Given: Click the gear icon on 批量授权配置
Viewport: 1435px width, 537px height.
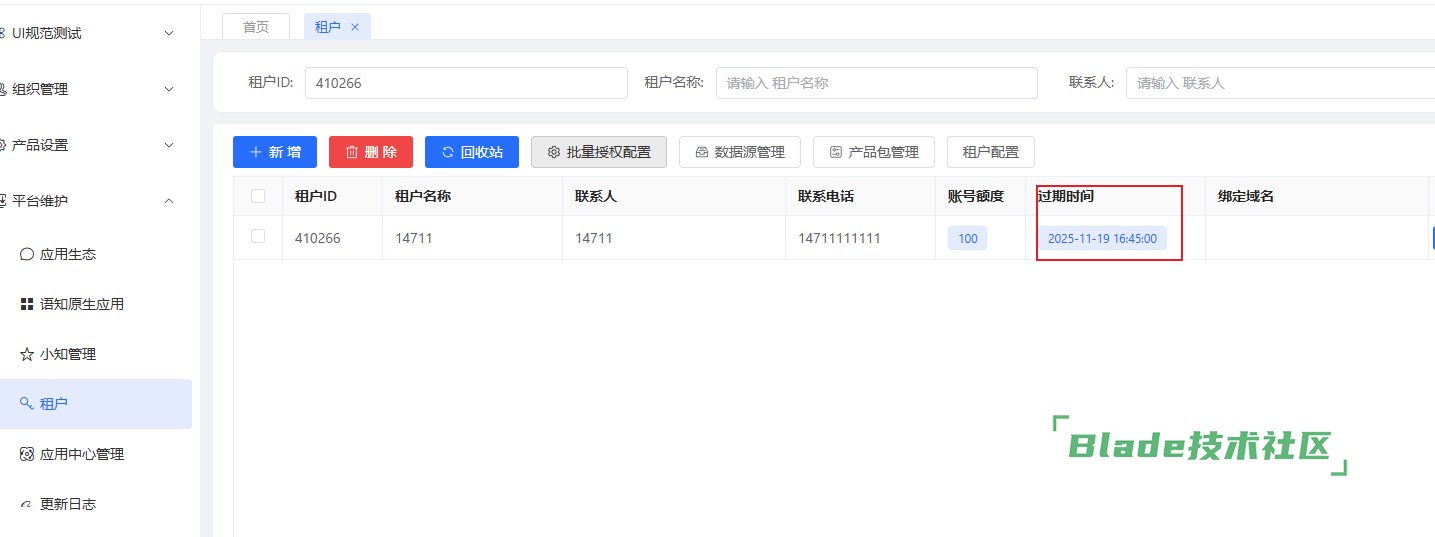Looking at the screenshot, I should click(x=554, y=152).
